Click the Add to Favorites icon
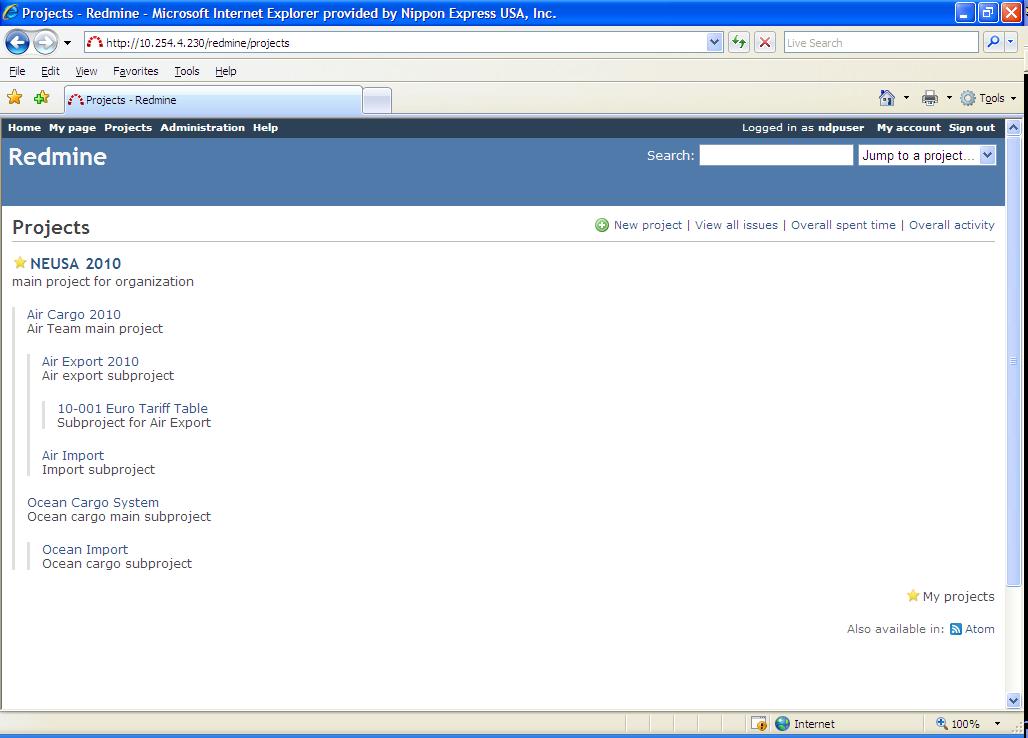Image resolution: width=1028 pixels, height=738 pixels. pyautogui.click(x=42, y=98)
